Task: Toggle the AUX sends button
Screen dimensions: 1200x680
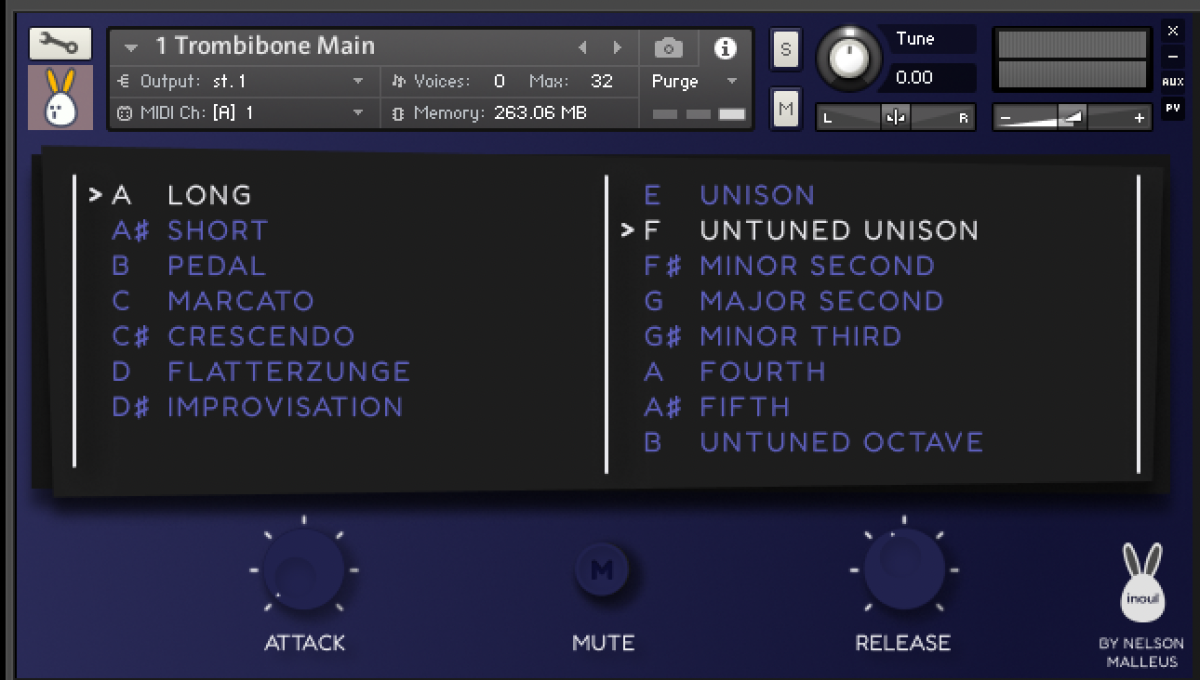Action: (1172, 82)
